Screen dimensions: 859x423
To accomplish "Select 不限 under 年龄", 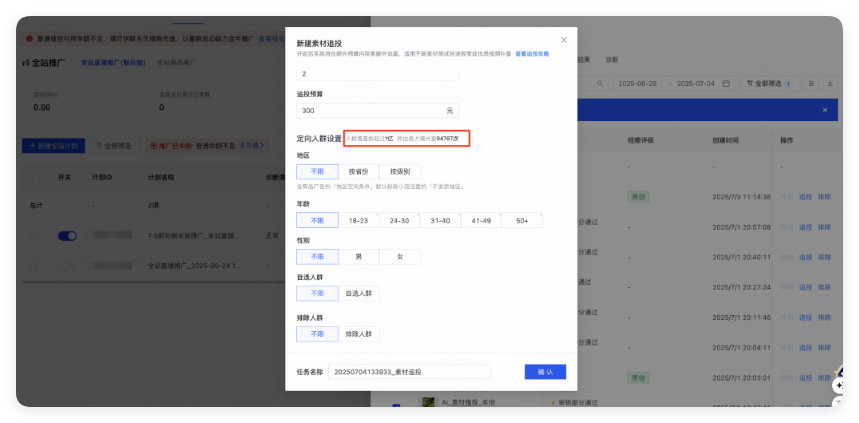I will (317, 220).
